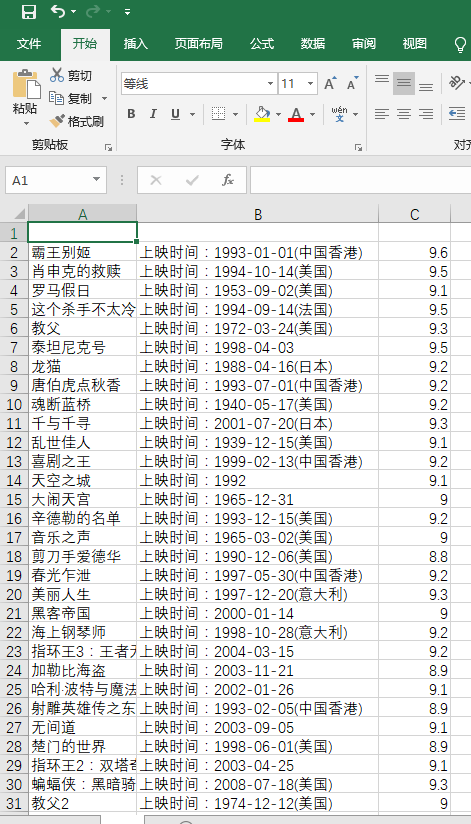
Task: Click the 复制 button
Action: (71, 98)
